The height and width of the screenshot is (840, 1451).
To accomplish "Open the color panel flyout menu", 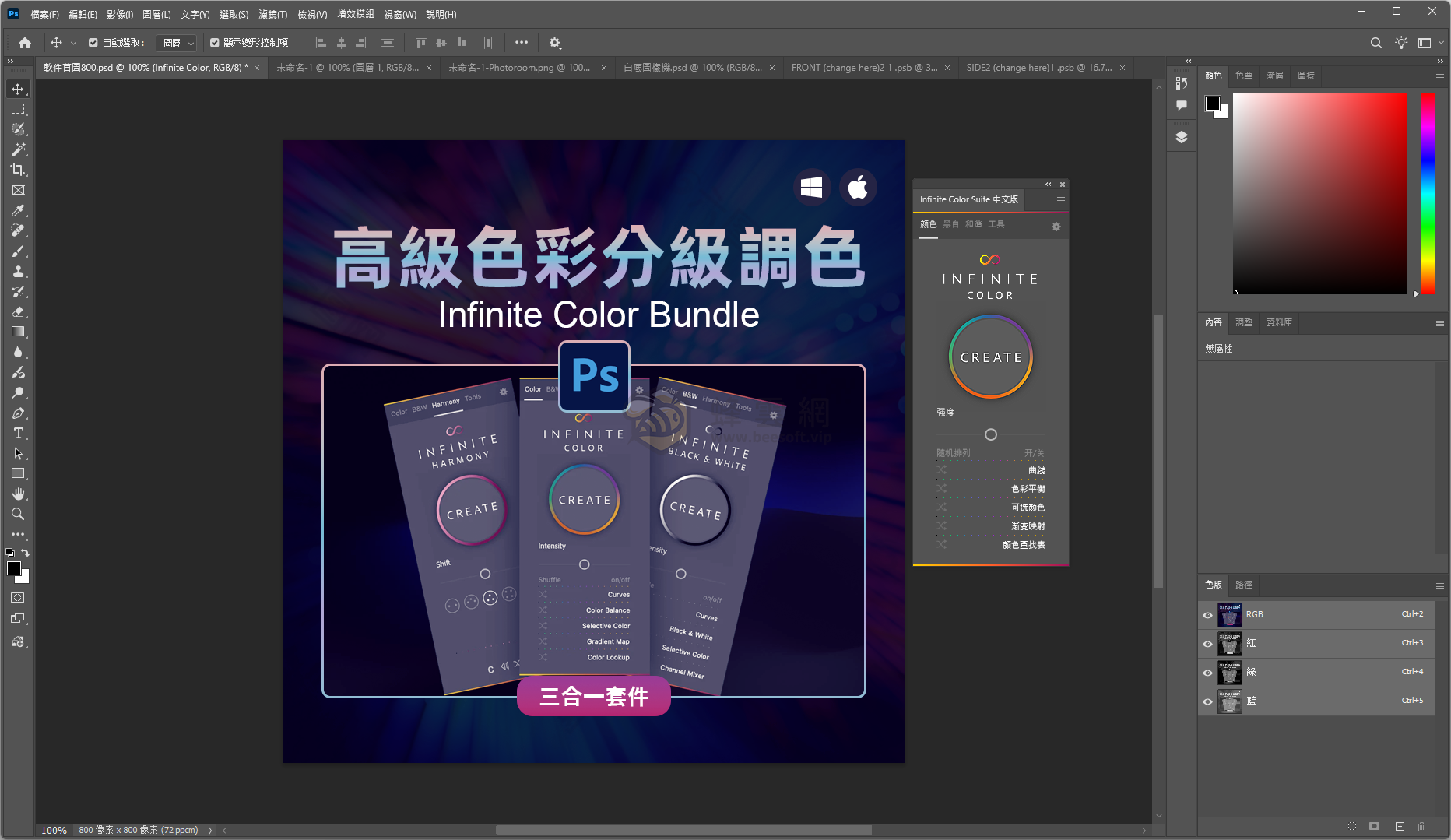I will [1439, 76].
